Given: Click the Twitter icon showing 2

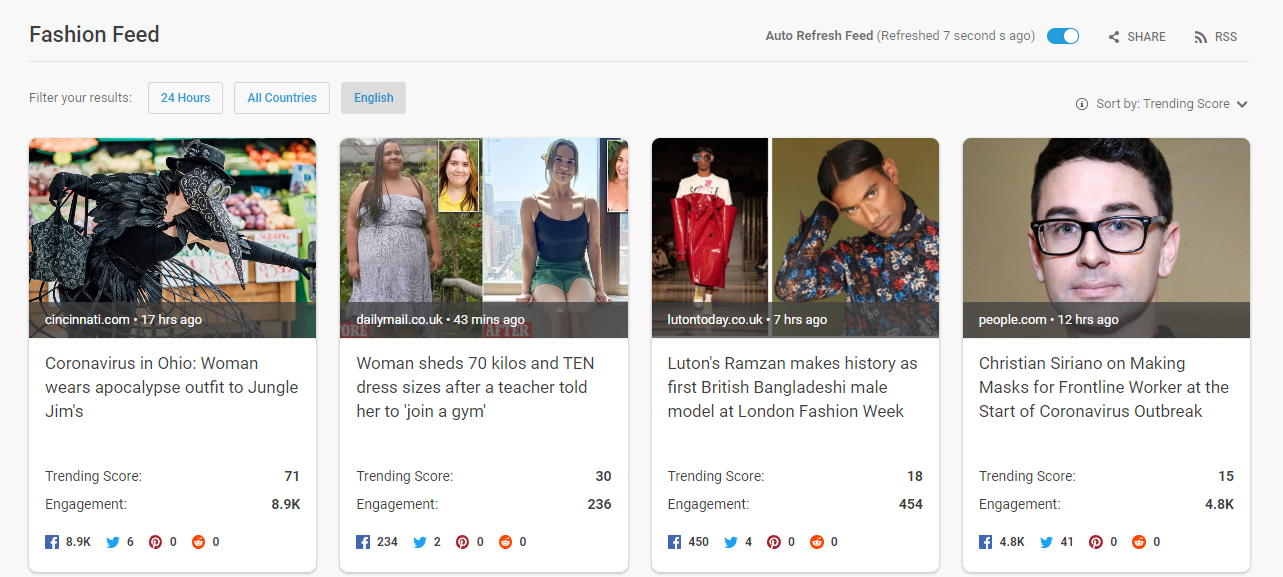Looking at the screenshot, I should (420, 542).
